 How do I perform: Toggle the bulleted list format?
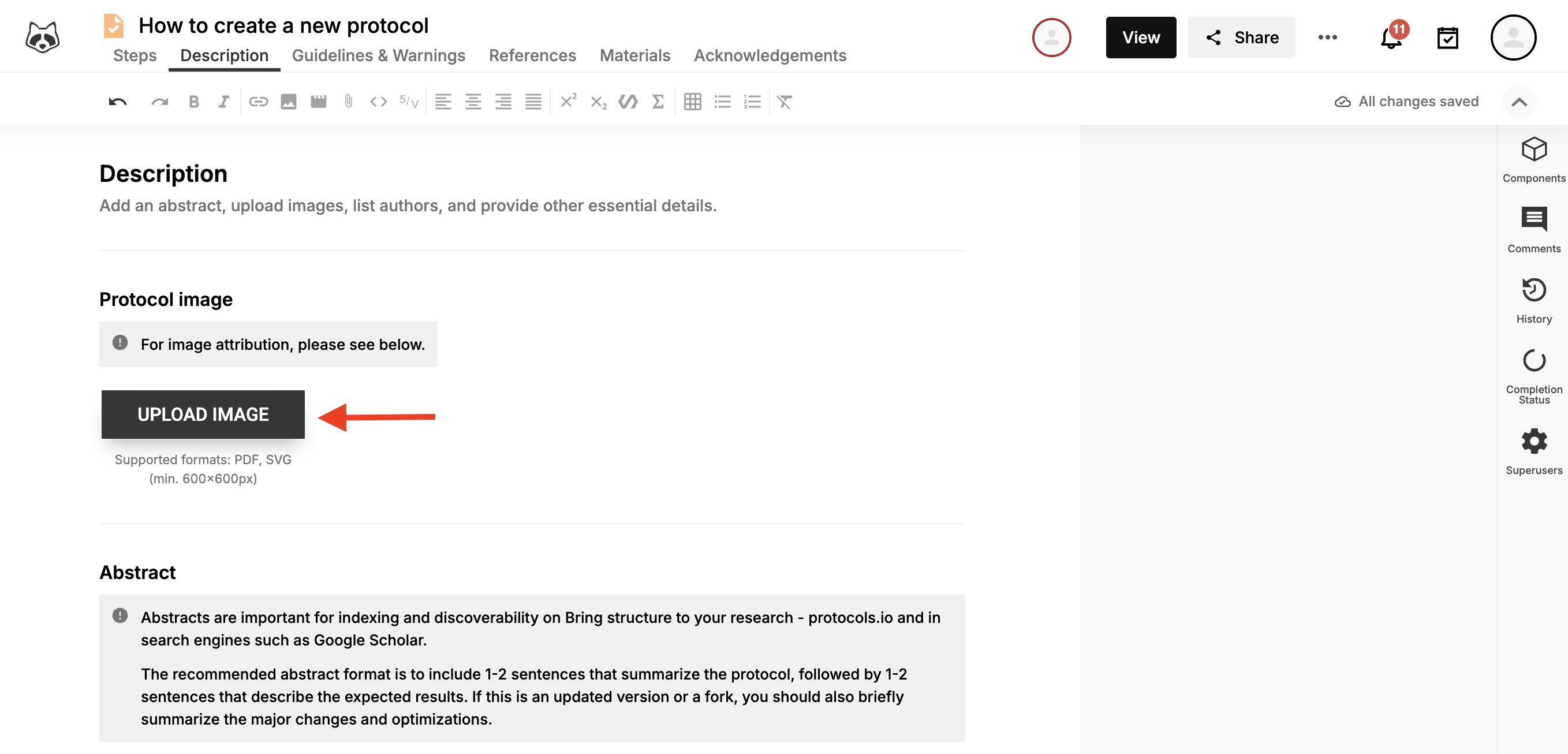coord(722,102)
